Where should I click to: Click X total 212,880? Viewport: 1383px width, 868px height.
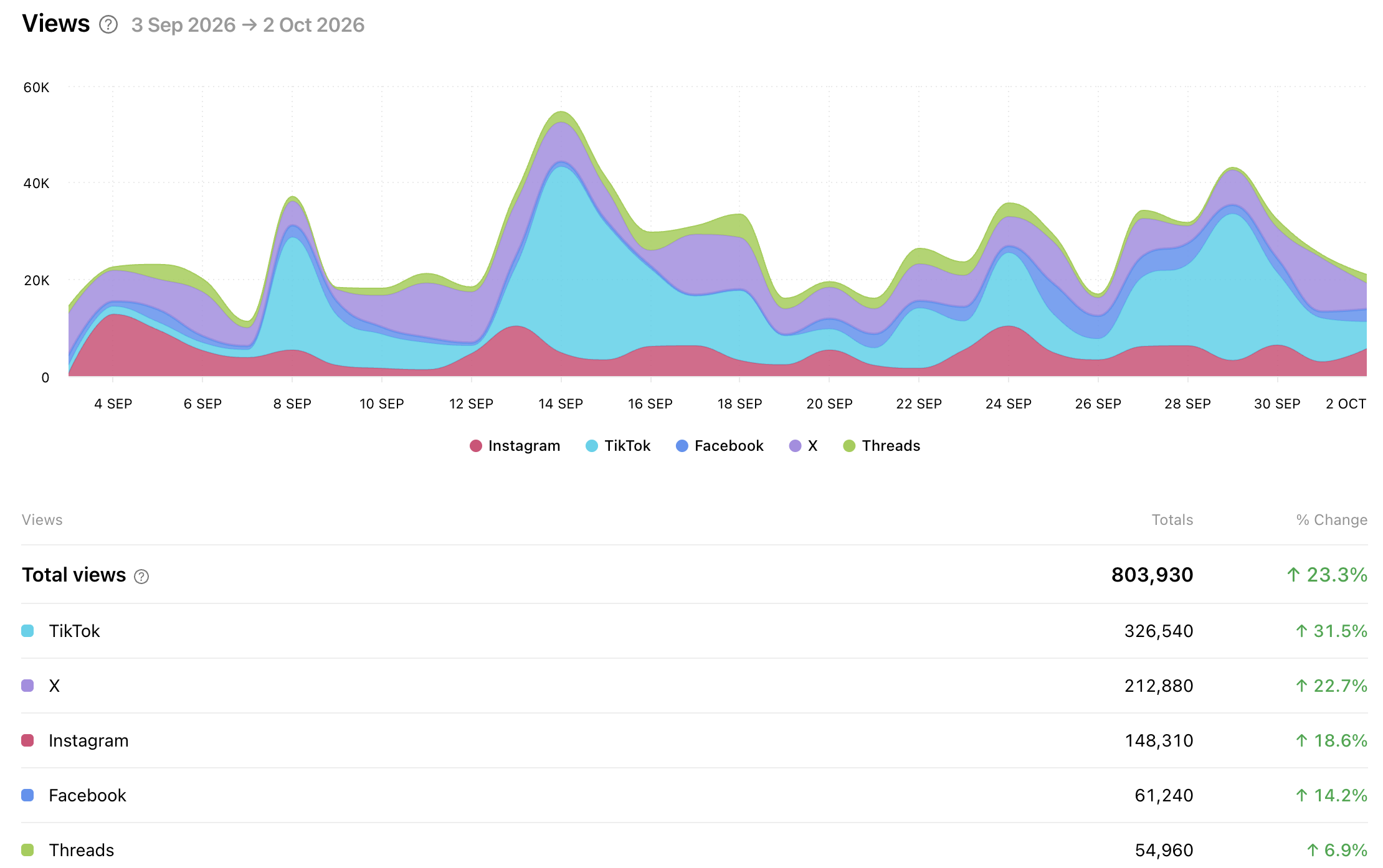pyautogui.click(x=1159, y=686)
